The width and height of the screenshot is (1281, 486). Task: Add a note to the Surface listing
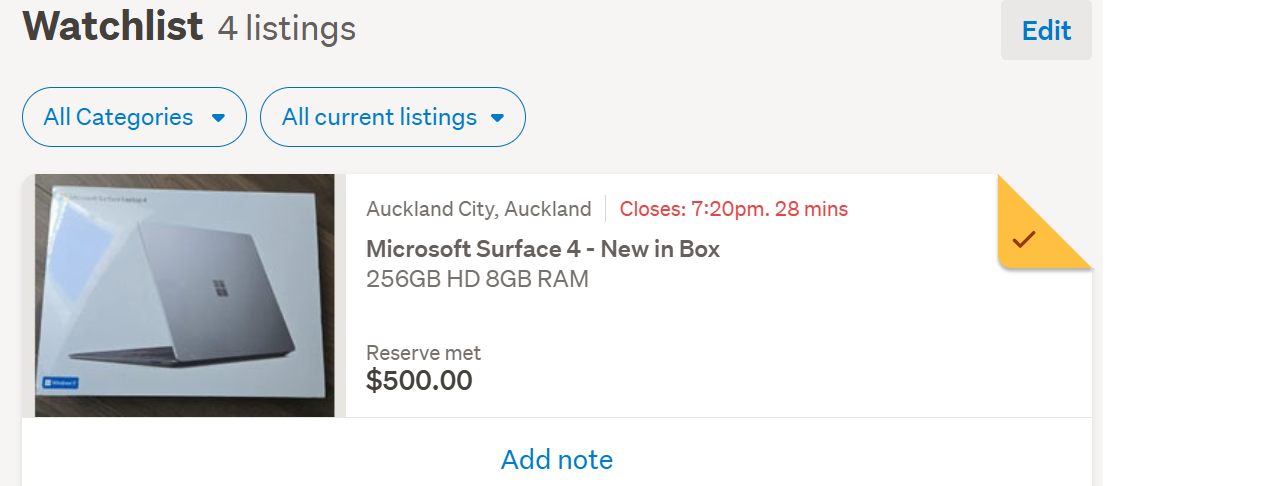tap(556, 459)
